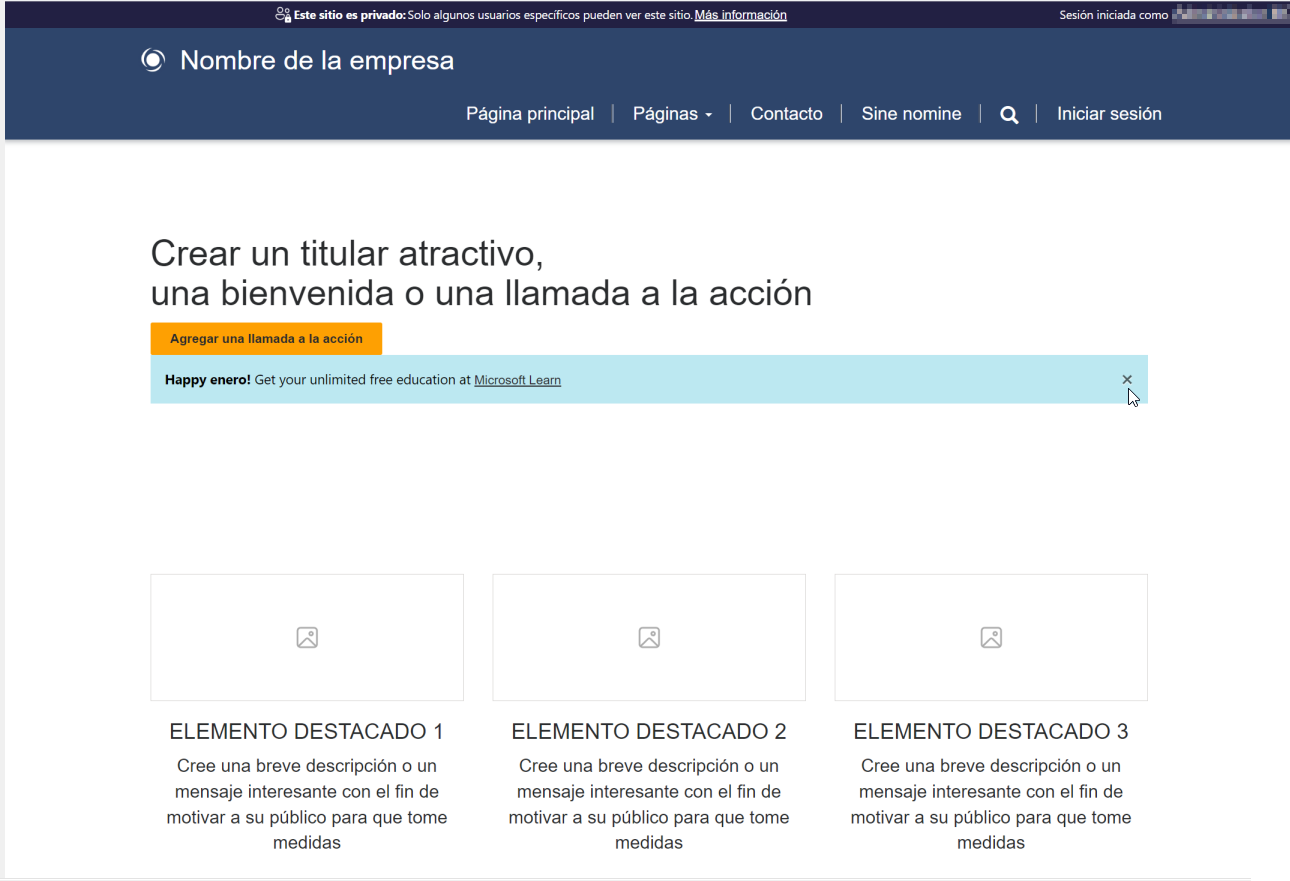Click the Elemento destacado 2 image placeholder icon
This screenshot has width=1290, height=881.
[x=648, y=637]
